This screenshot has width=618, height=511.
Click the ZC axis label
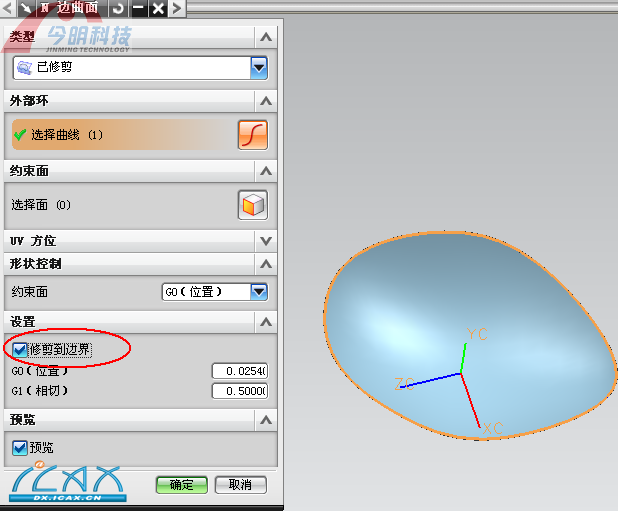404,383
